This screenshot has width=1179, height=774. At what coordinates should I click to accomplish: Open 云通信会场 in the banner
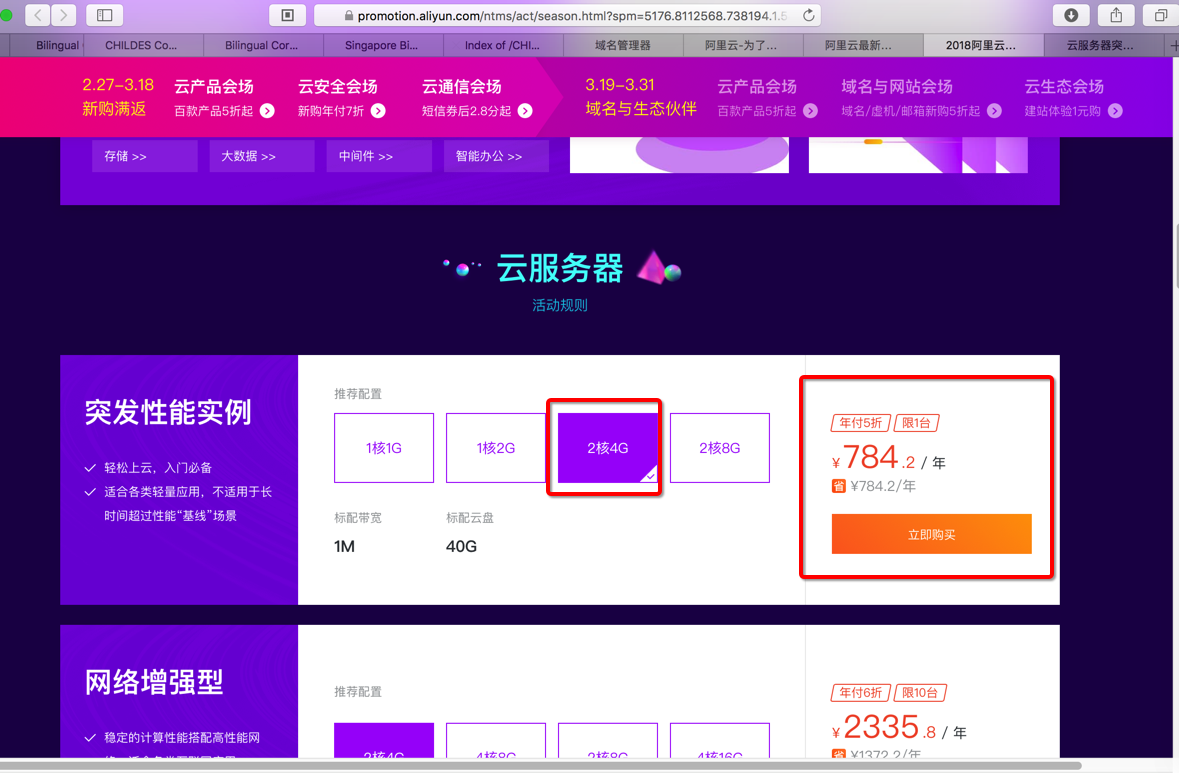point(462,87)
